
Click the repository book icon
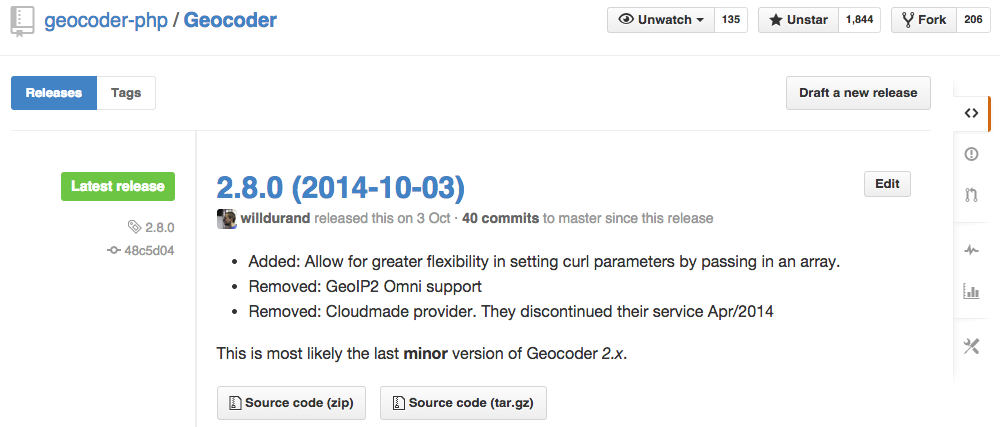23,21
